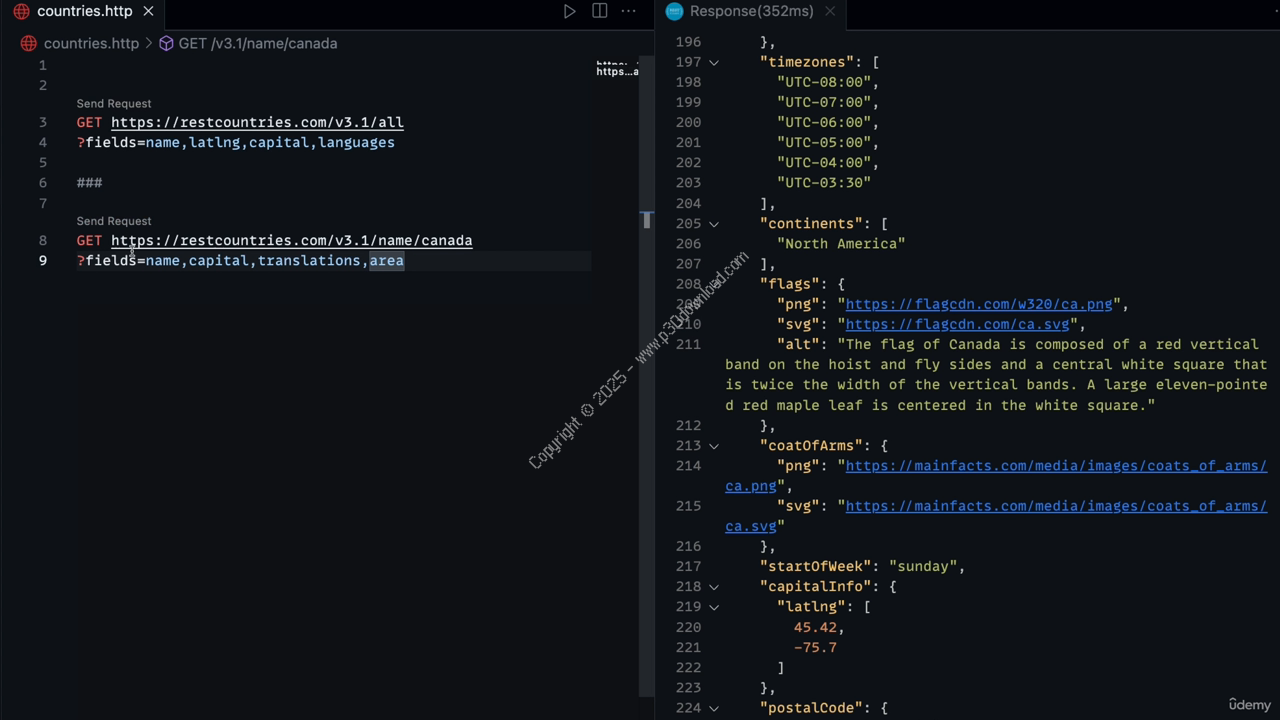Click the minimap preview in the editor

[617, 69]
